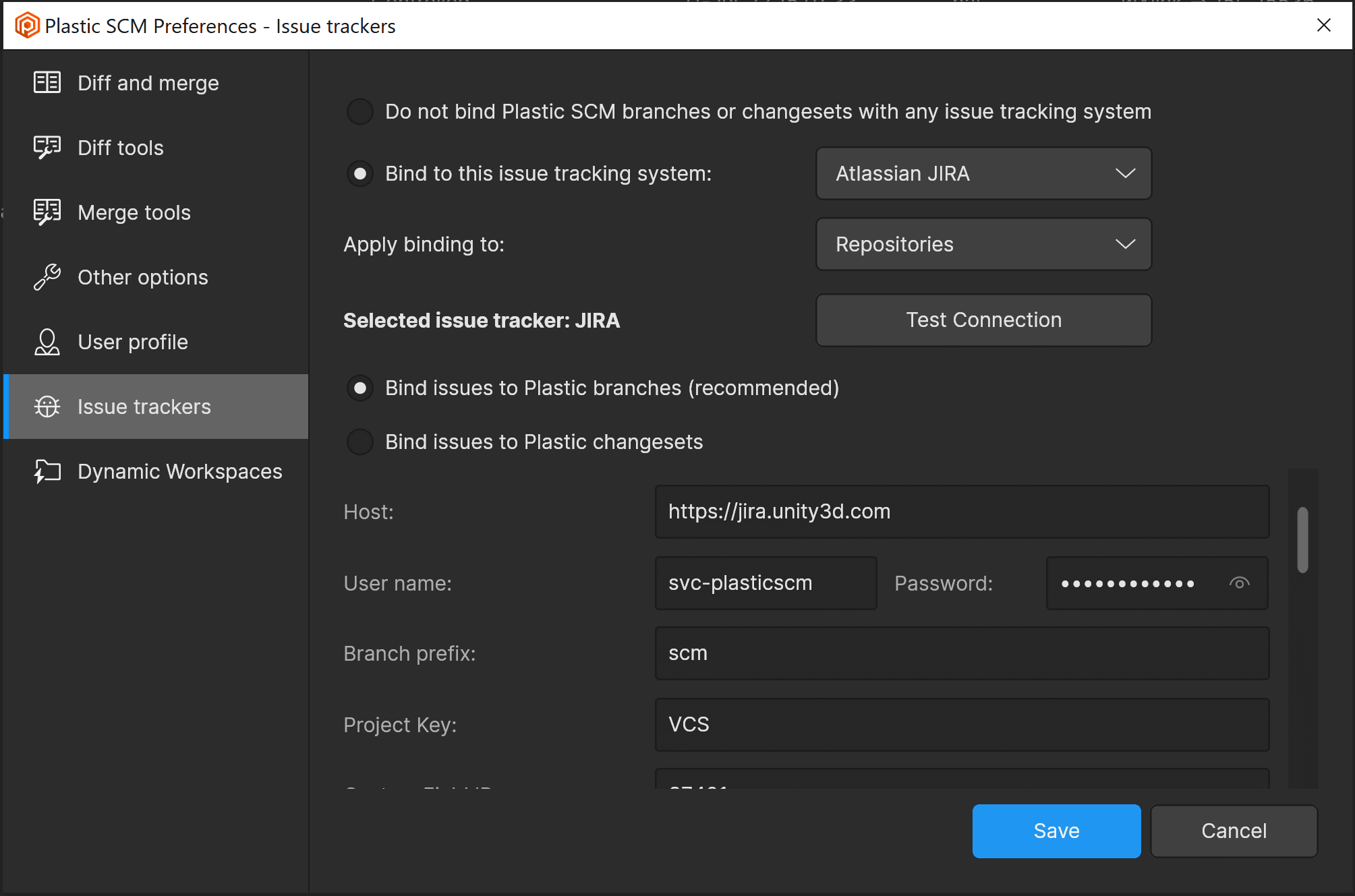Click the blue Save button
The width and height of the screenshot is (1355, 896).
click(x=1056, y=831)
